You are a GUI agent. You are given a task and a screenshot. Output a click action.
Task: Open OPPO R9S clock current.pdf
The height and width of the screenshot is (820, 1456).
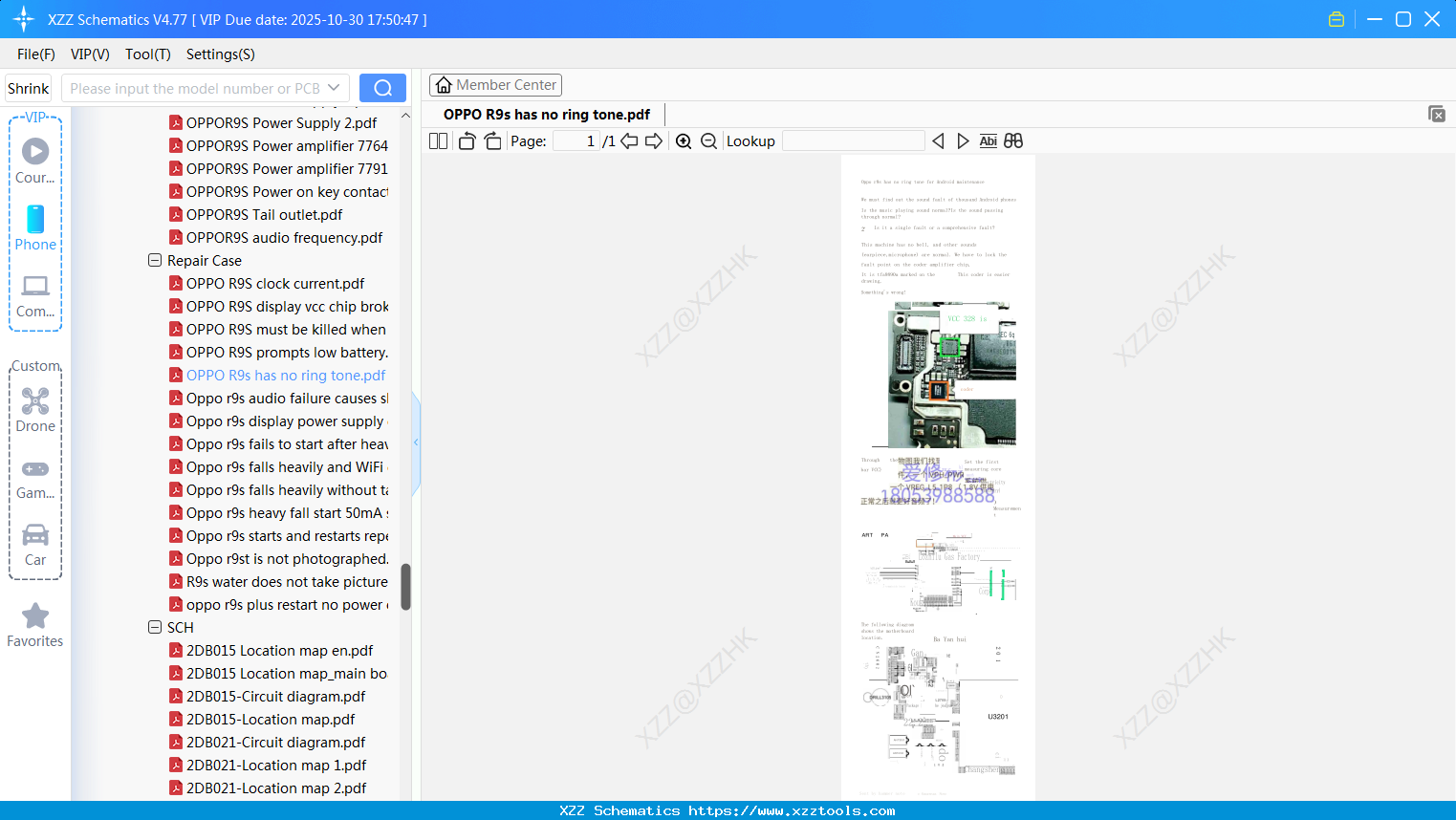point(275,283)
